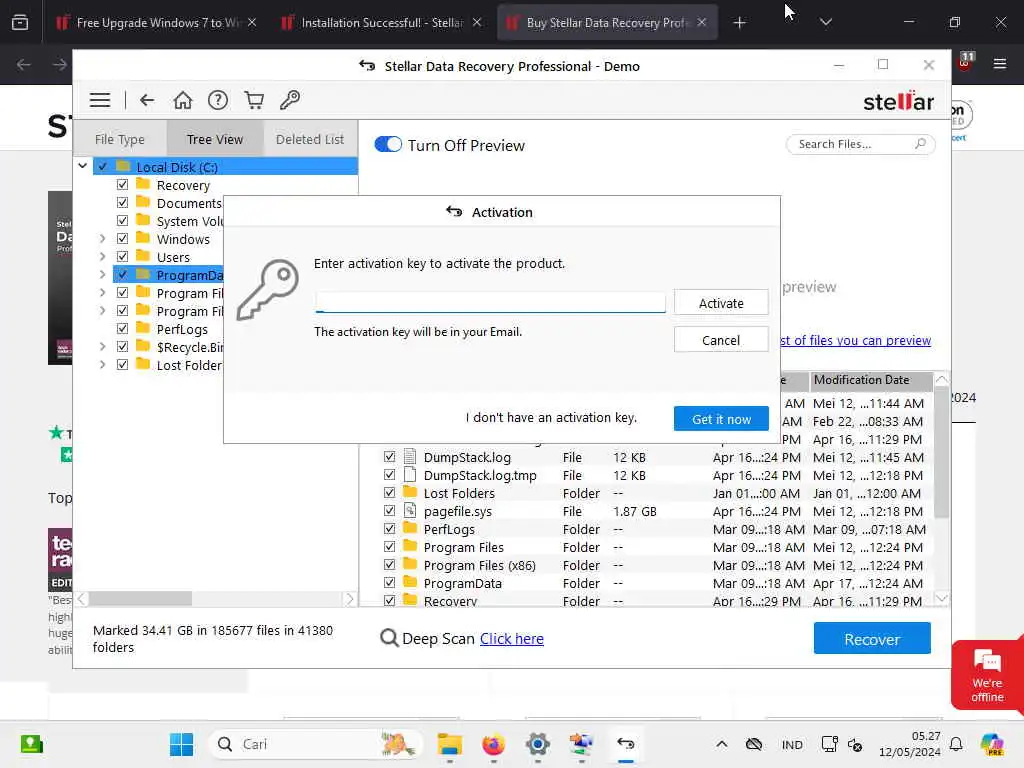Switch to Buy Stellar Data Recovery tab
This screenshot has width=1024, height=768.
click(607, 23)
